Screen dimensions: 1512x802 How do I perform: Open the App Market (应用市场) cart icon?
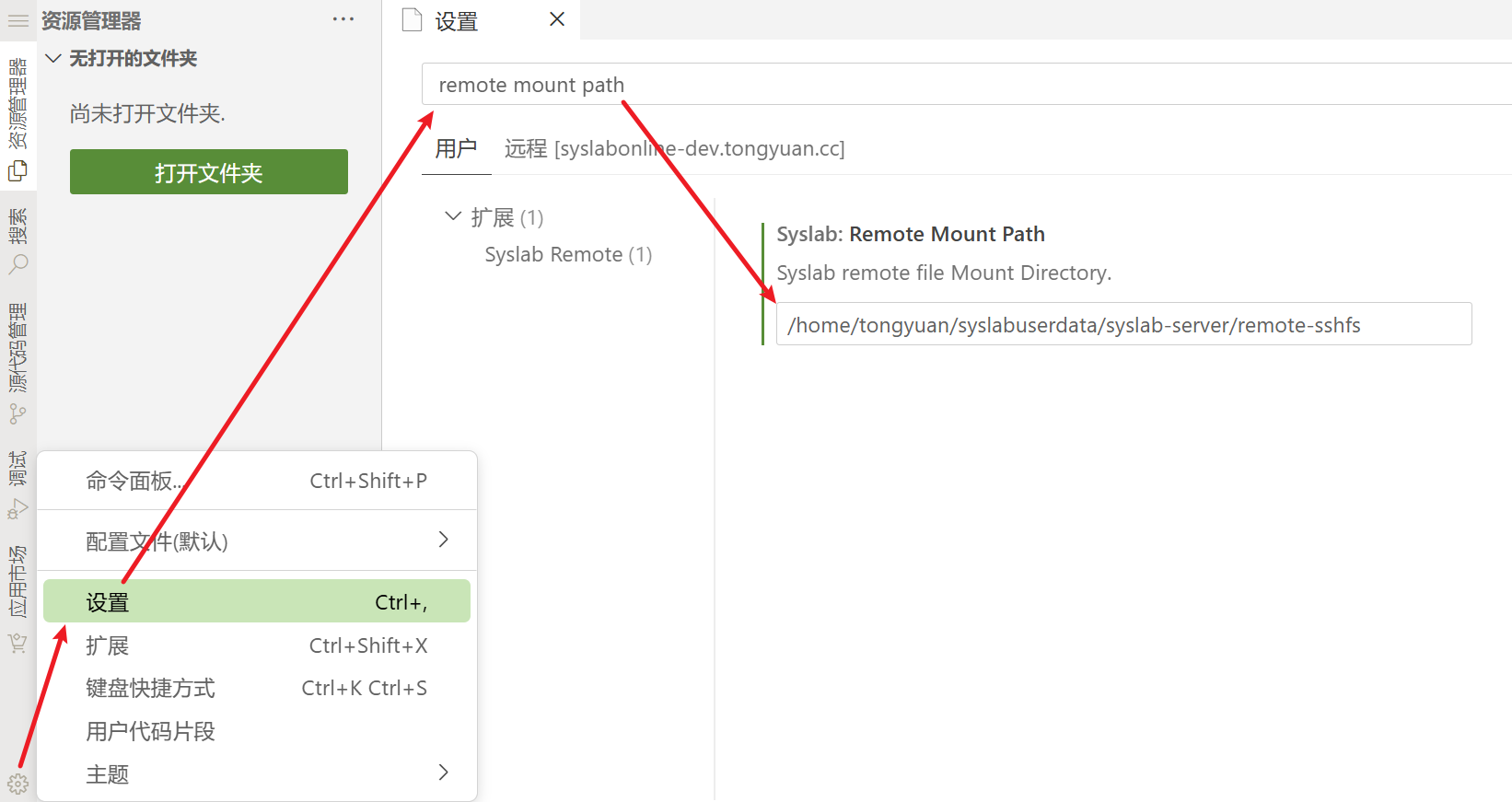click(17, 644)
